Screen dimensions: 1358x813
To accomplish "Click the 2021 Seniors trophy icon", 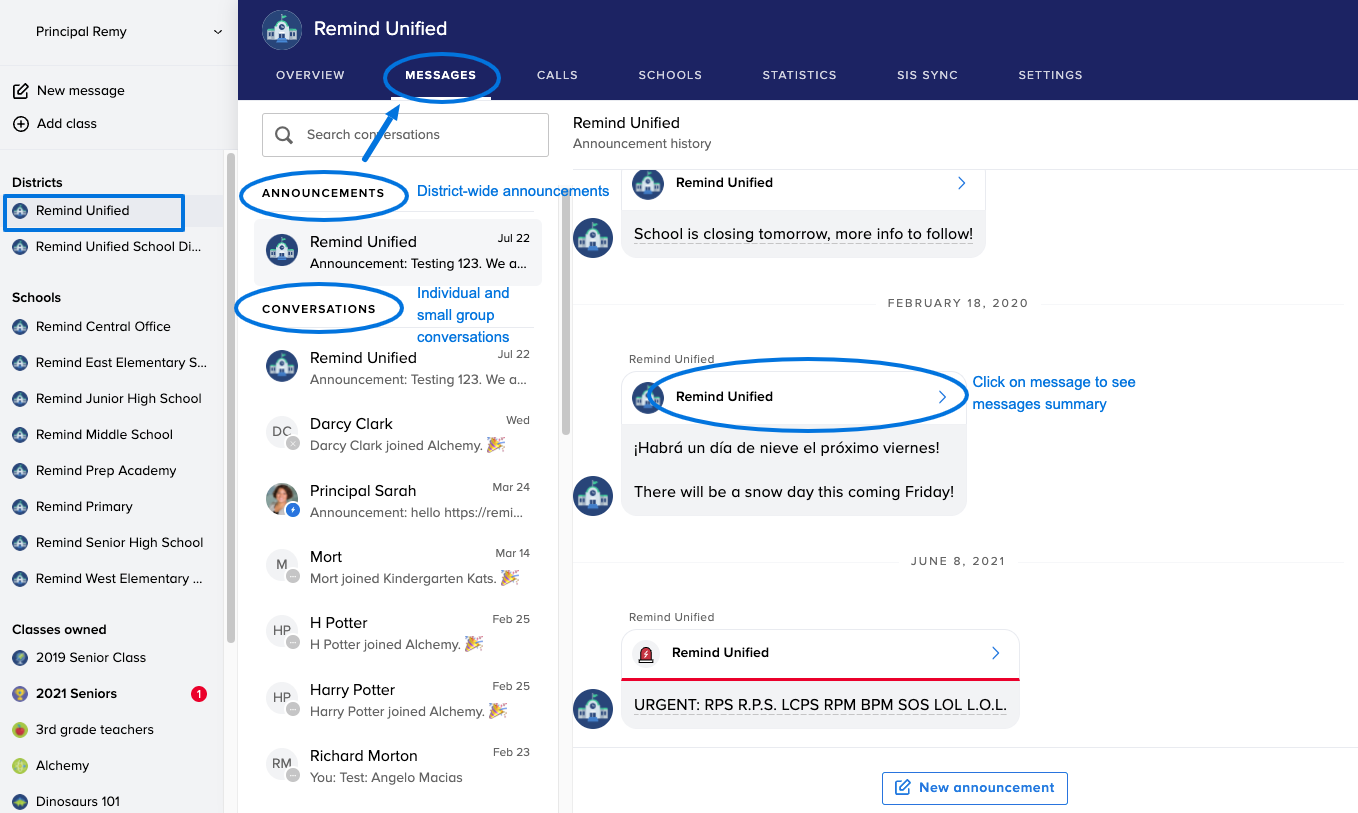I will coord(20,694).
